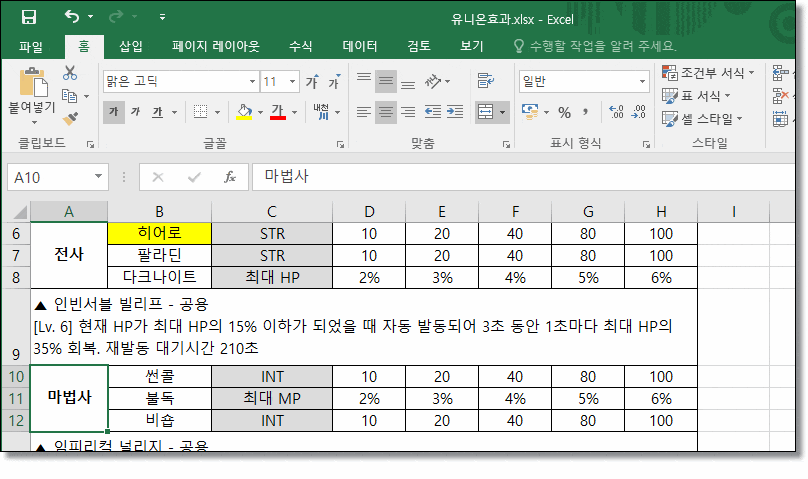Click the text orientation icon
Image resolution: width=808 pixels, height=479 pixels.
click(433, 81)
